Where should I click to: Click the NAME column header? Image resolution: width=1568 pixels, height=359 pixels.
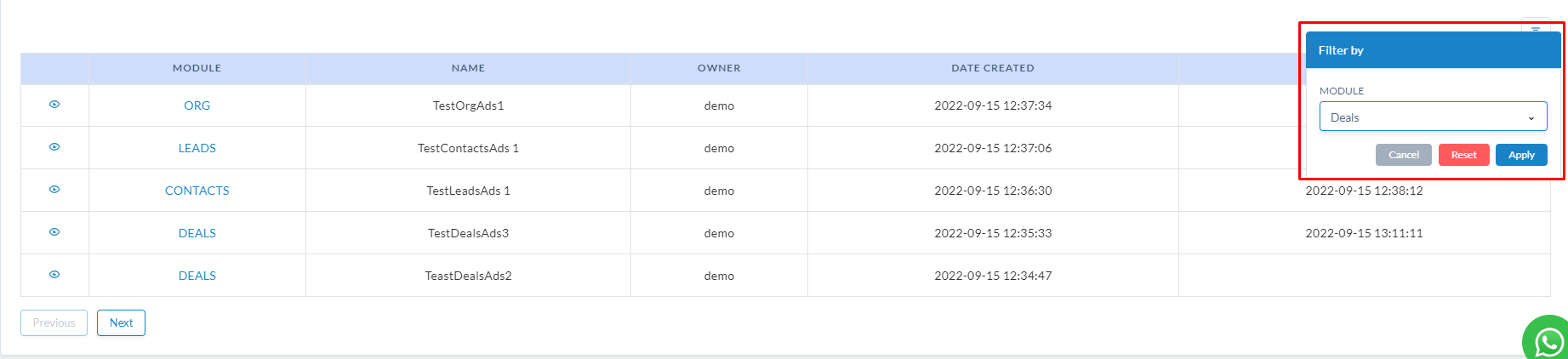click(x=468, y=68)
